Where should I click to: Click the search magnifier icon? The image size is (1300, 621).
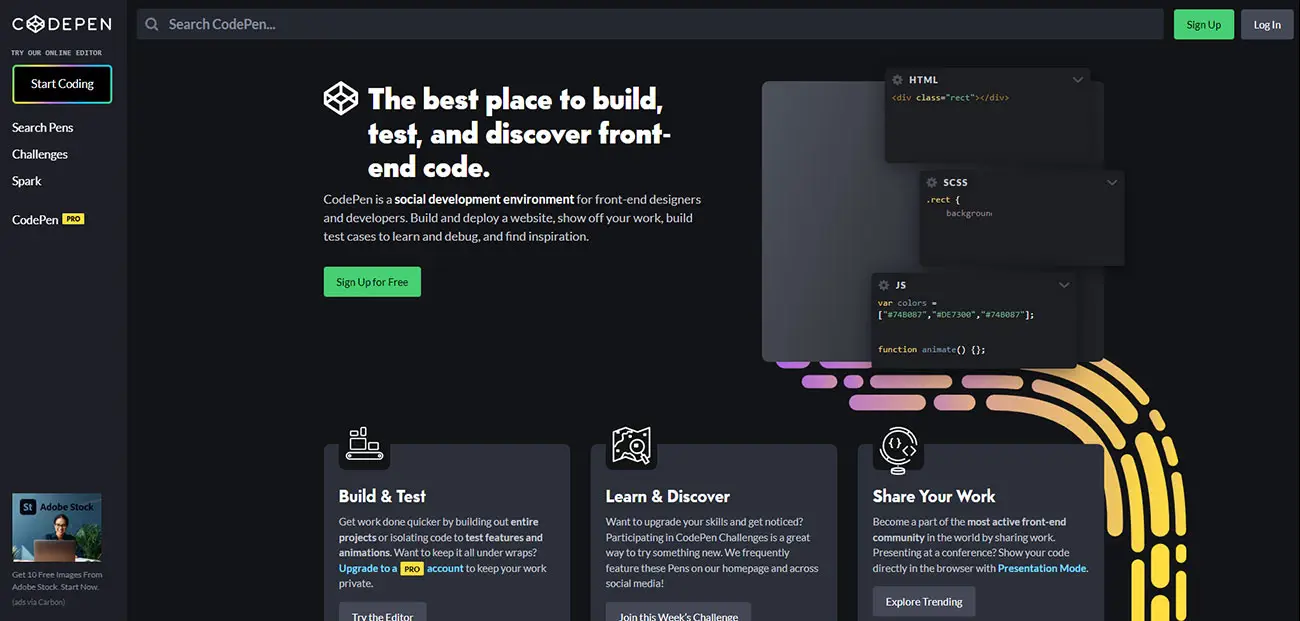click(152, 24)
